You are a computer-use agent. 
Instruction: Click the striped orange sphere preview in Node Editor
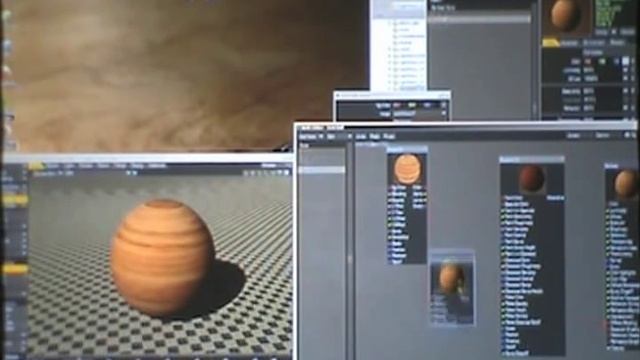(x=407, y=169)
